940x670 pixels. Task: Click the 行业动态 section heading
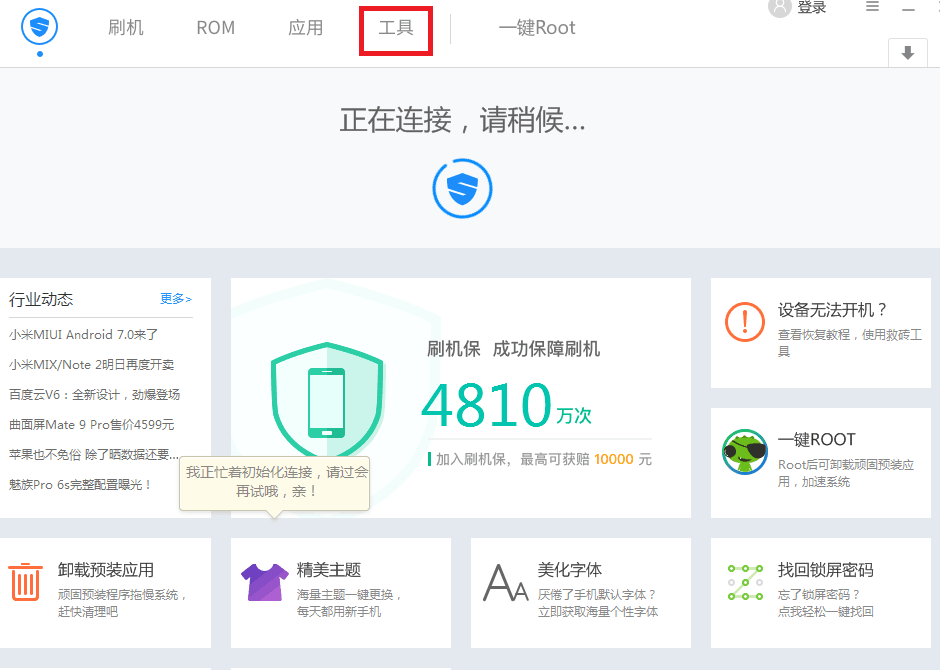(x=41, y=299)
